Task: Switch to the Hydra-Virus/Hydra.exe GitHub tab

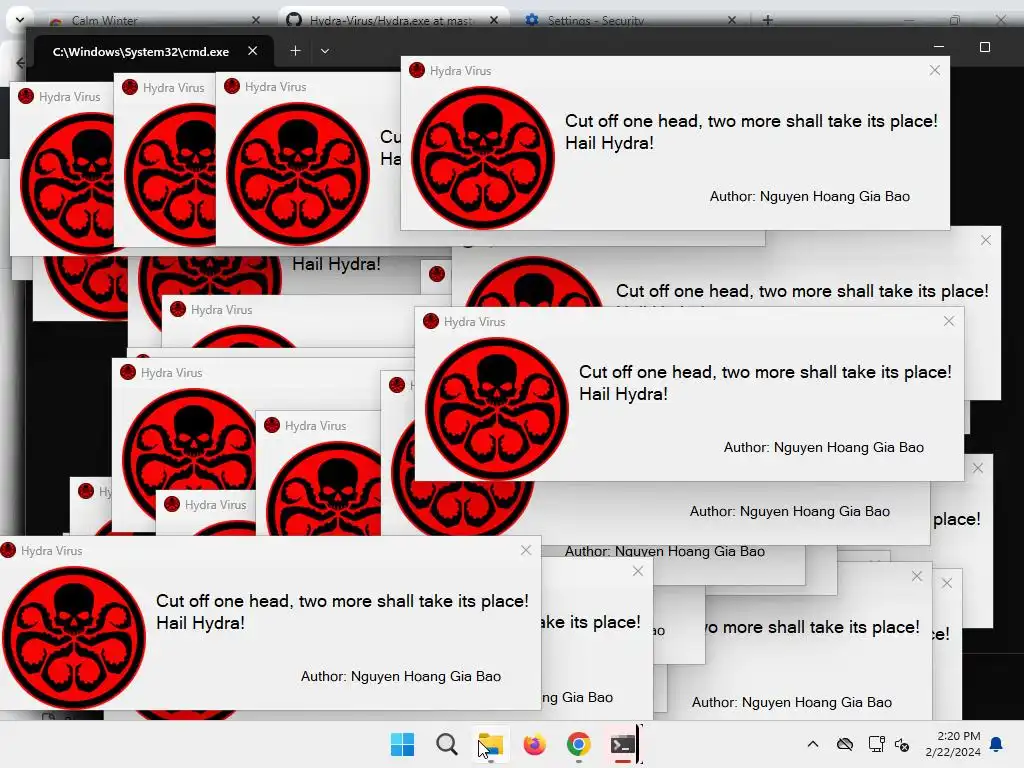Action: [391, 20]
